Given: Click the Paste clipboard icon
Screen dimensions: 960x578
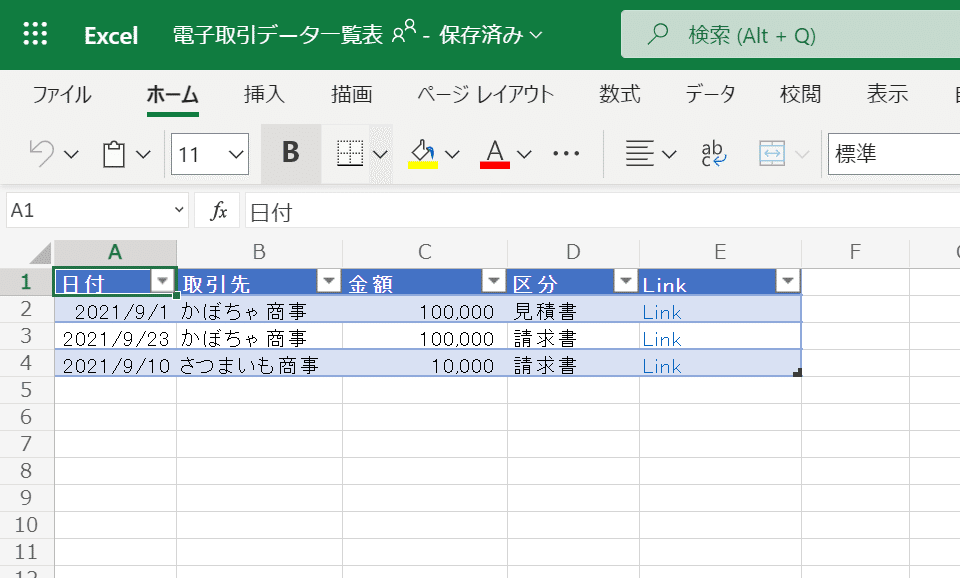Looking at the screenshot, I should click(x=114, y=154).
